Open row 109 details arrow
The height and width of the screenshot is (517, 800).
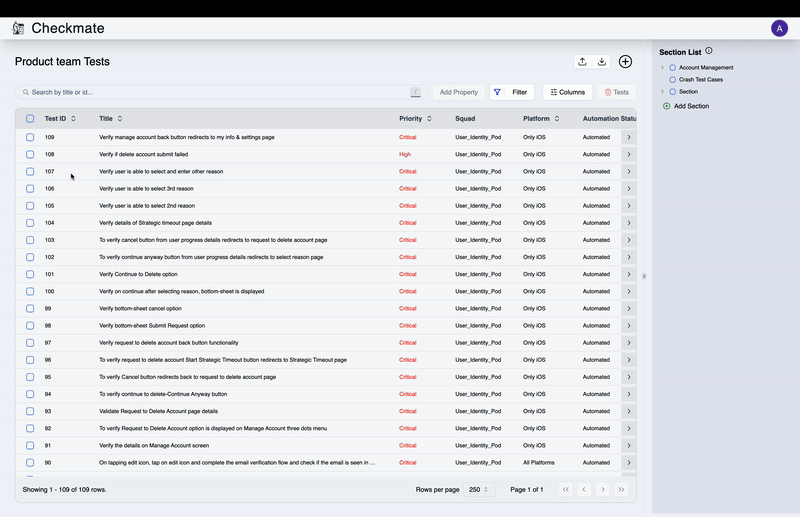coord(629,137)
